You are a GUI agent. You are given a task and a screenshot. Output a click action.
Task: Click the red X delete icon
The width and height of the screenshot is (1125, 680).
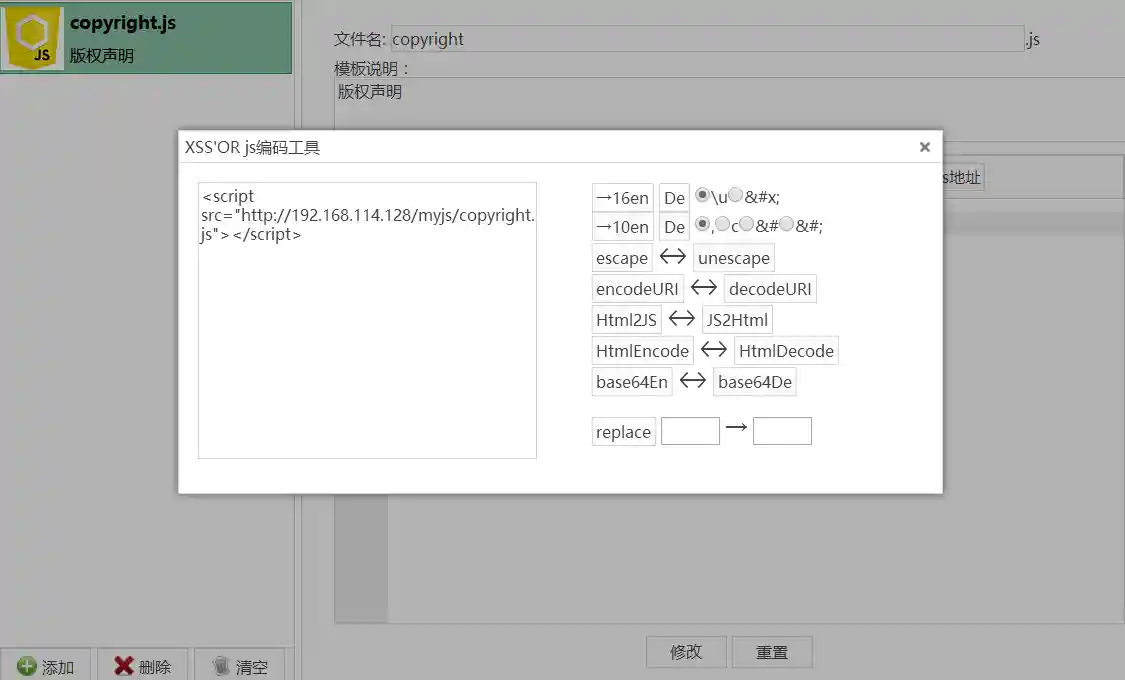click(x=123, y=666)
